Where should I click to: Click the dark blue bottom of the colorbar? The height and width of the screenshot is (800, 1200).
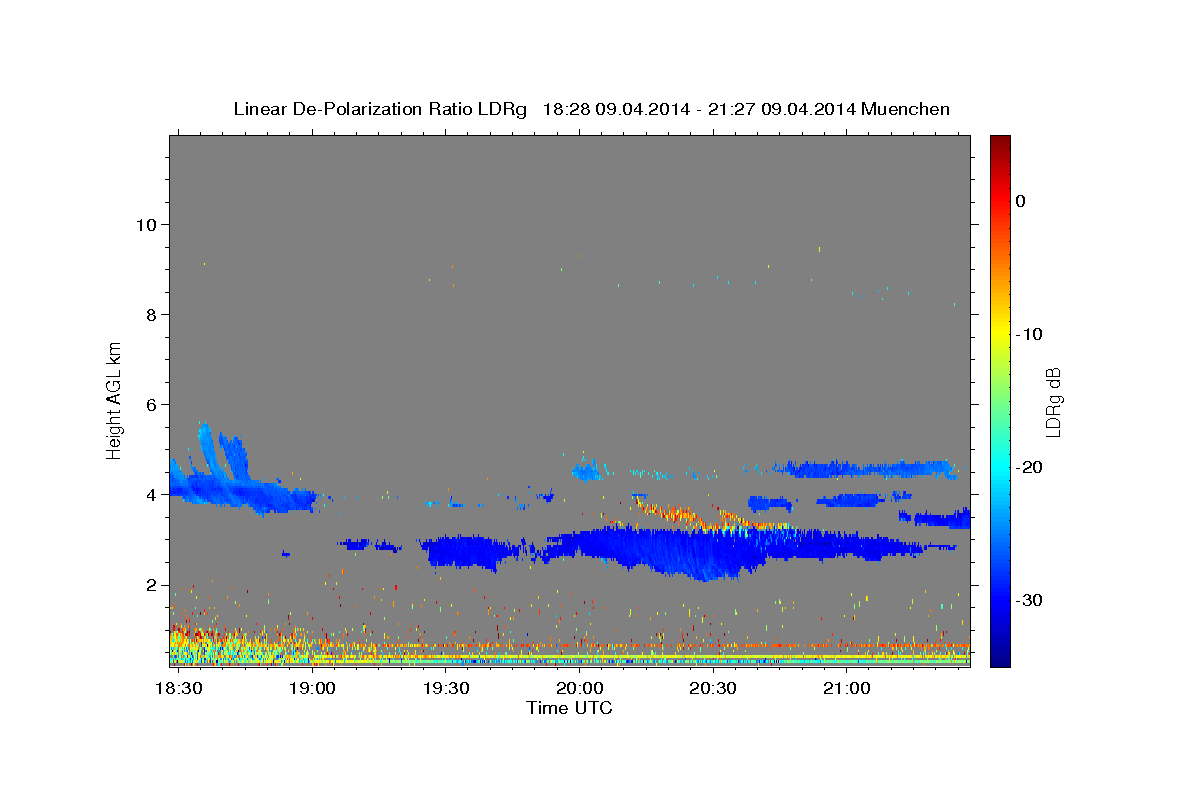[x=999, y=655]
